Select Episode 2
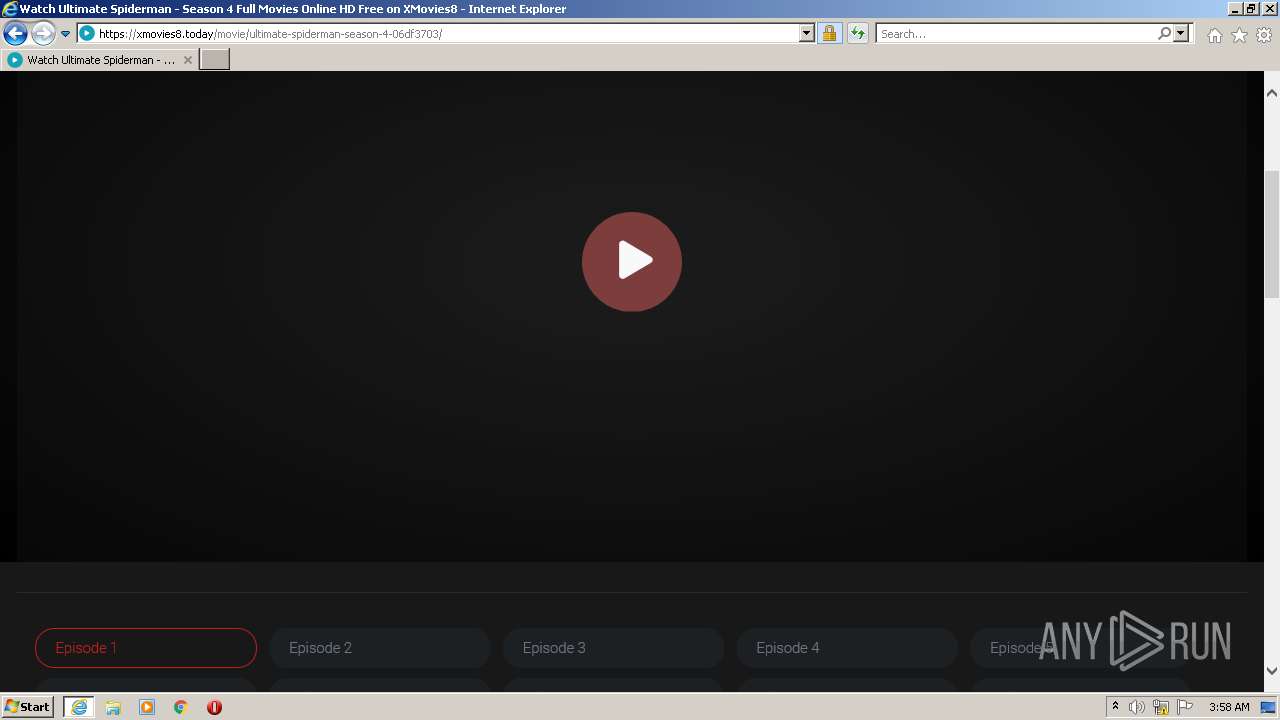This screenshot has height=720, width=1280. [380, 648]
